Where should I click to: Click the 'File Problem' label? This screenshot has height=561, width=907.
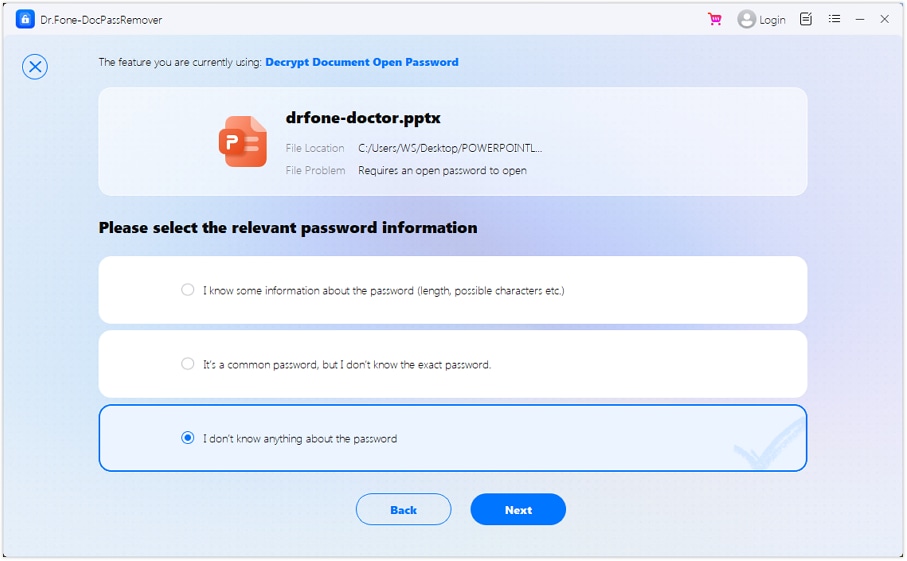click(315, 171)
